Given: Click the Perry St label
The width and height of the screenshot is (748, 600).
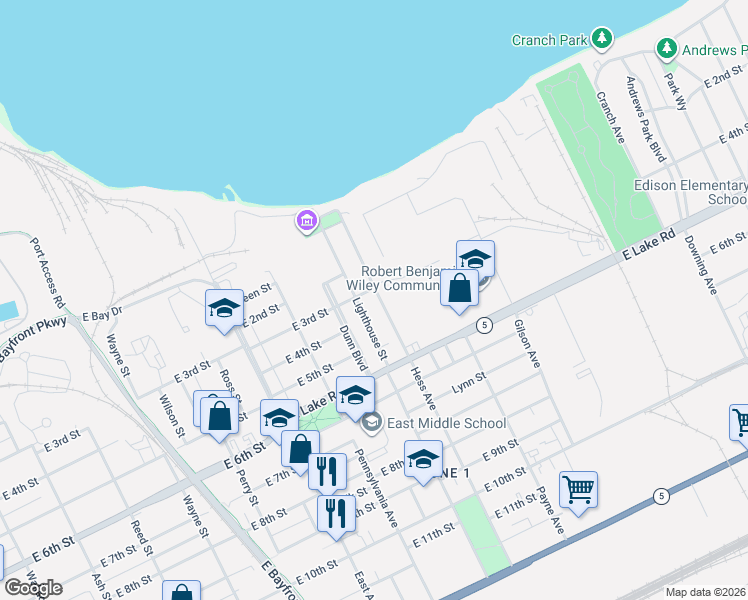Looking at the screenshot, I should (247, 487).
